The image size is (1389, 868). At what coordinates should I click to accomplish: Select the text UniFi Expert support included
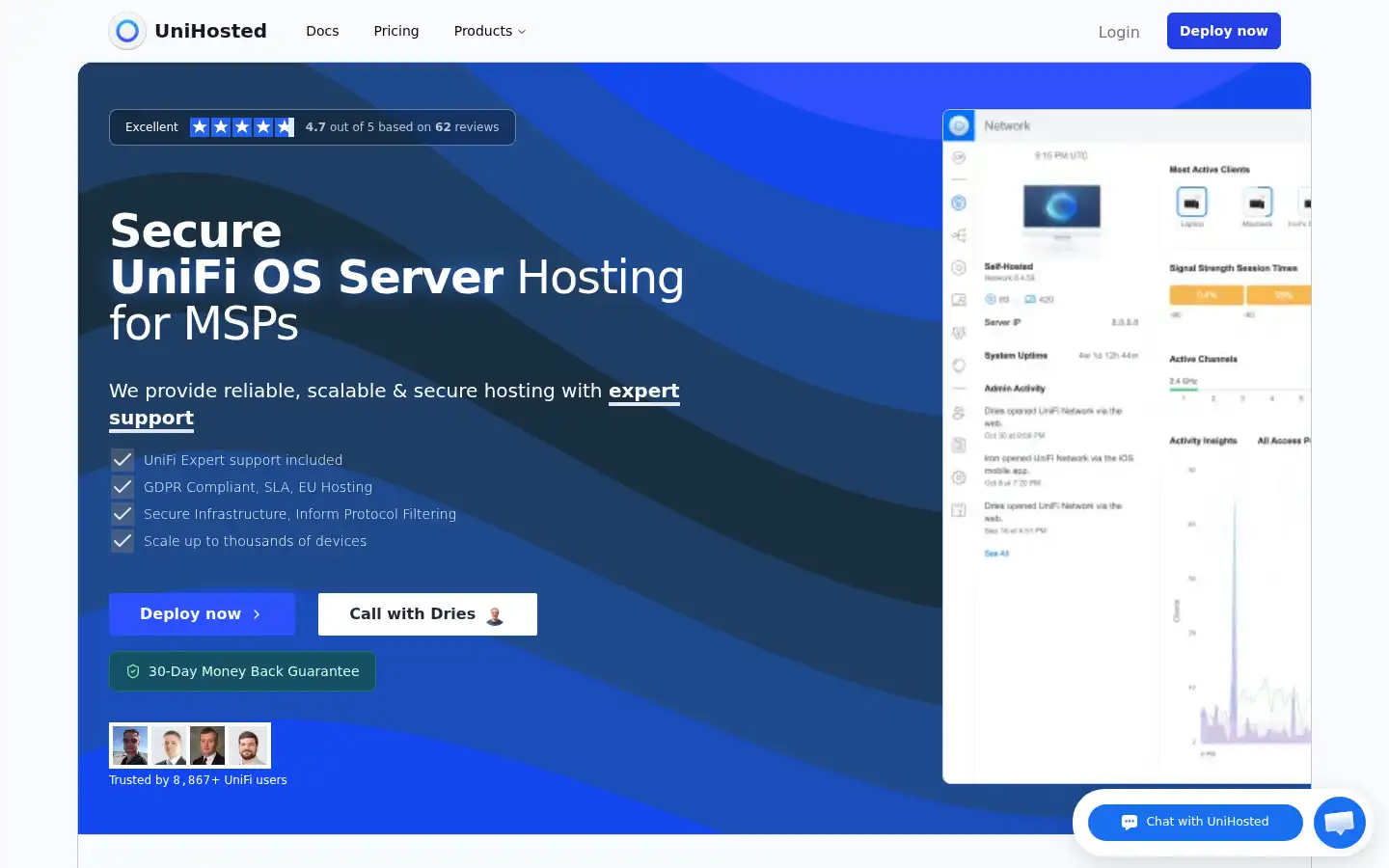click(x=243, y=460)
